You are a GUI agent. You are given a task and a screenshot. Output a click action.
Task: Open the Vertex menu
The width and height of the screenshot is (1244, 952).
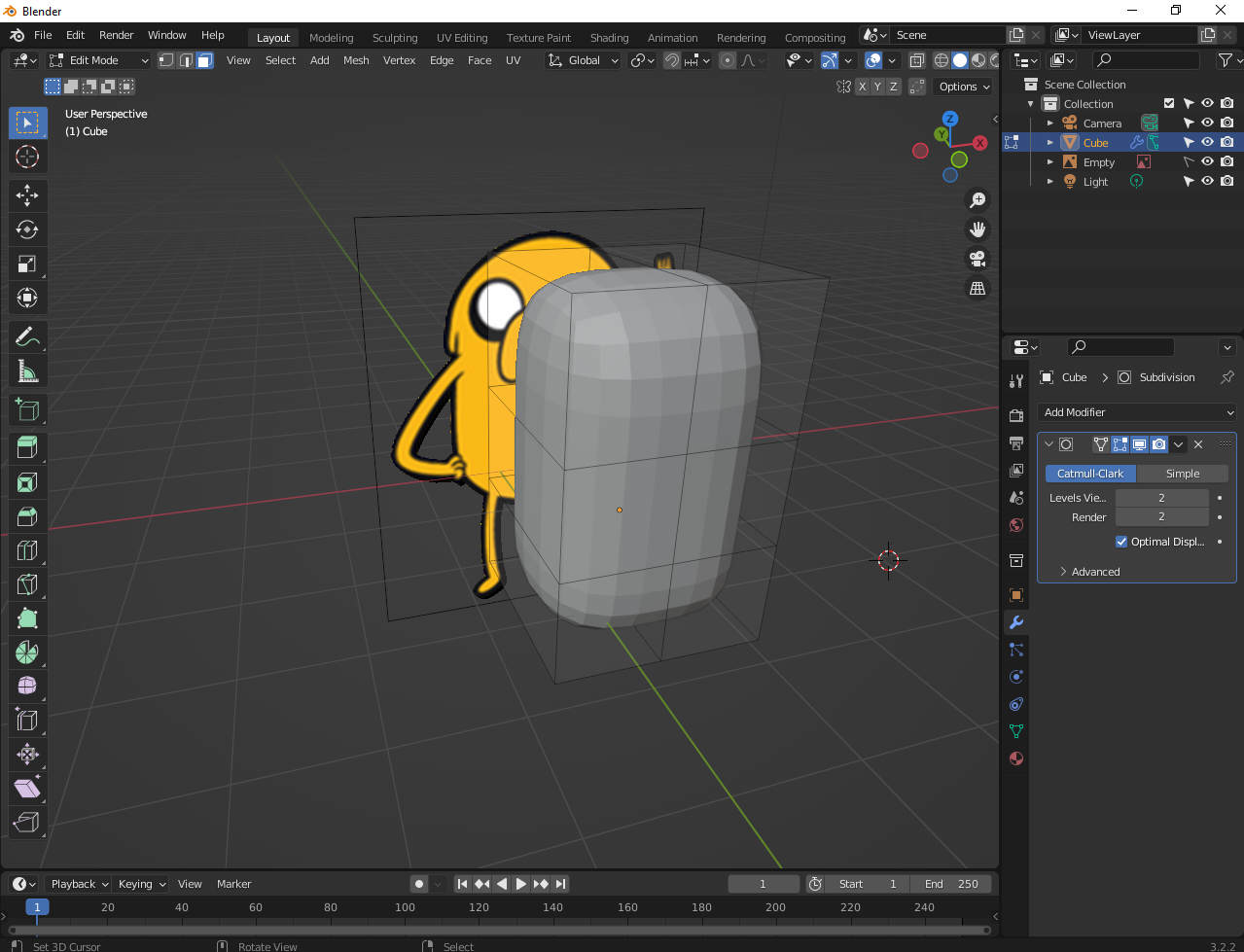click(399, 60)
